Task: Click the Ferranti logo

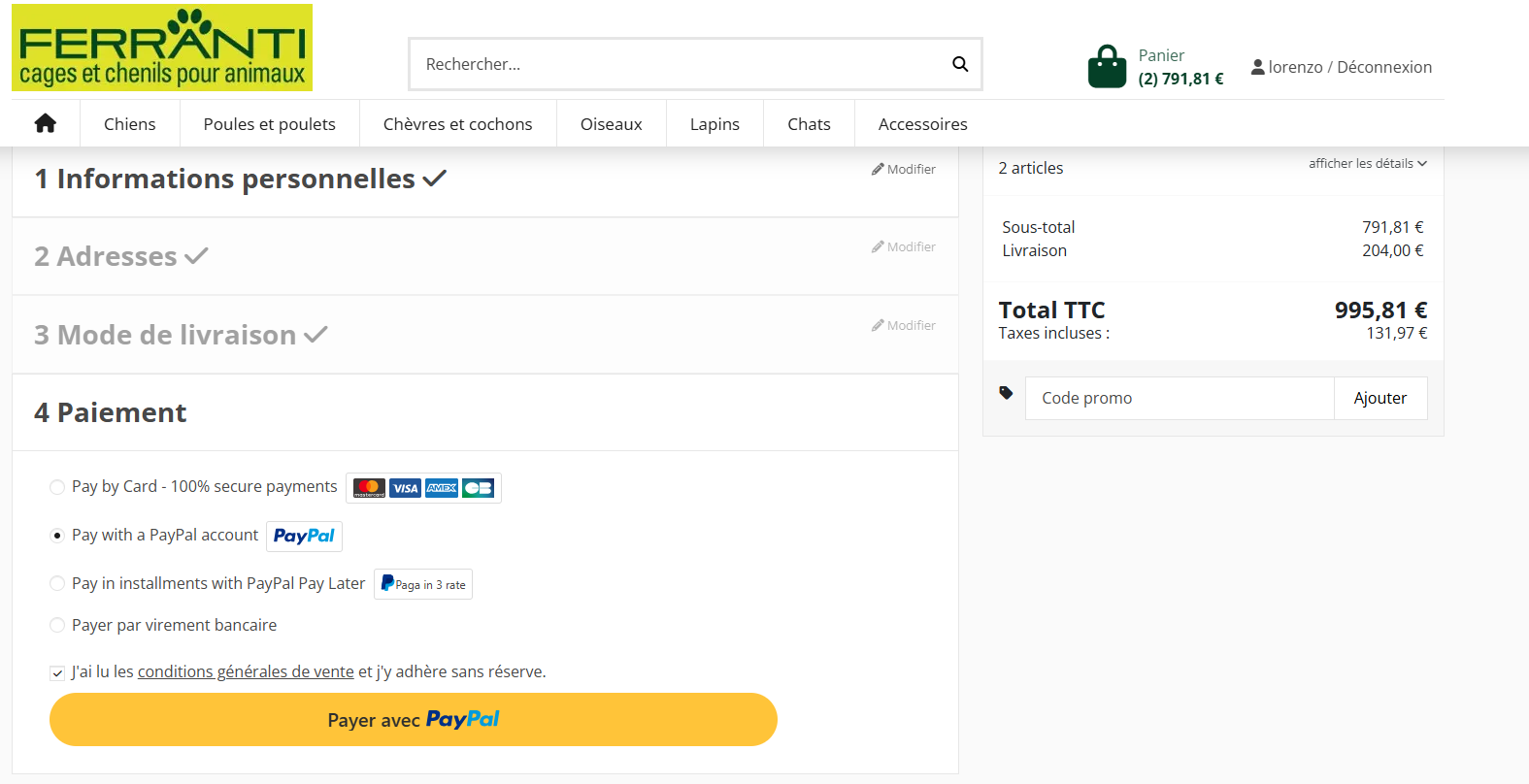Action: tap(162, 48)
